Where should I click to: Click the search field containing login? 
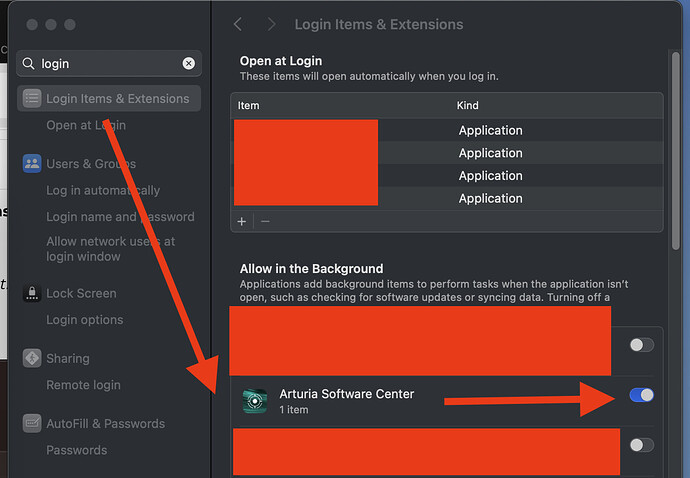pyautogui.click(x=109, y=63)
